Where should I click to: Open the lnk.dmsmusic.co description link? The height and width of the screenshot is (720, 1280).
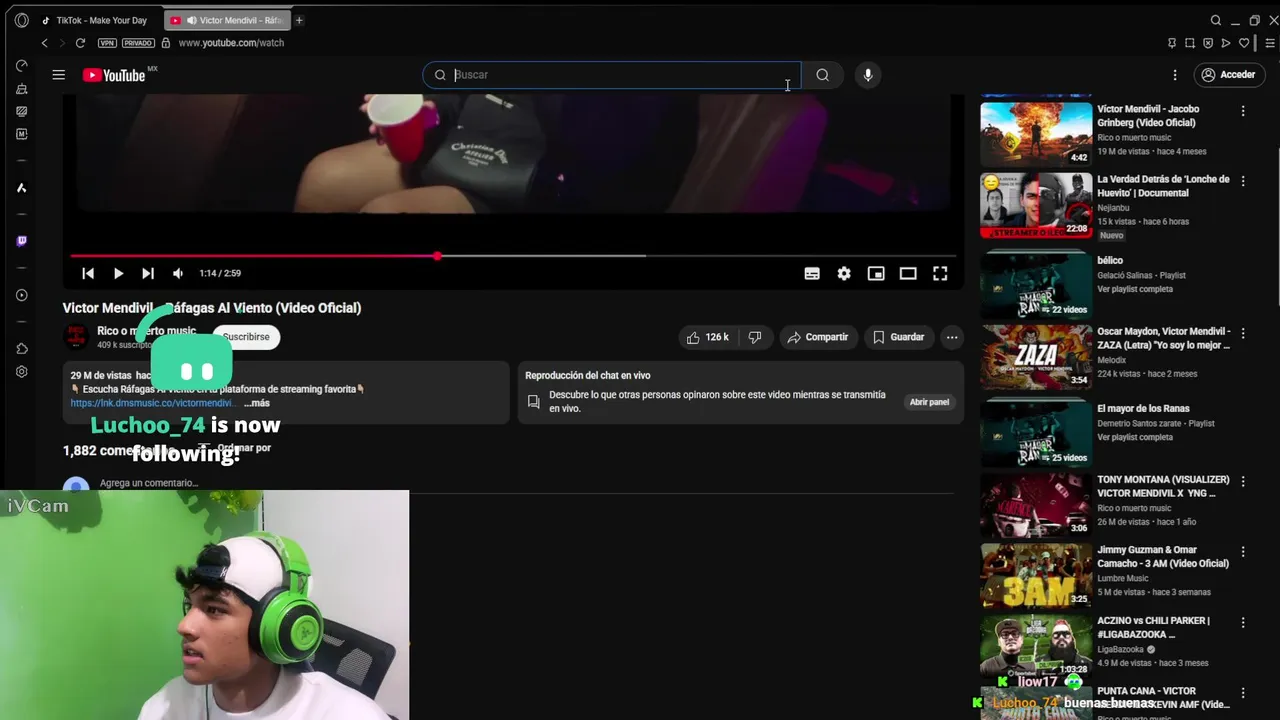point(154,403)
